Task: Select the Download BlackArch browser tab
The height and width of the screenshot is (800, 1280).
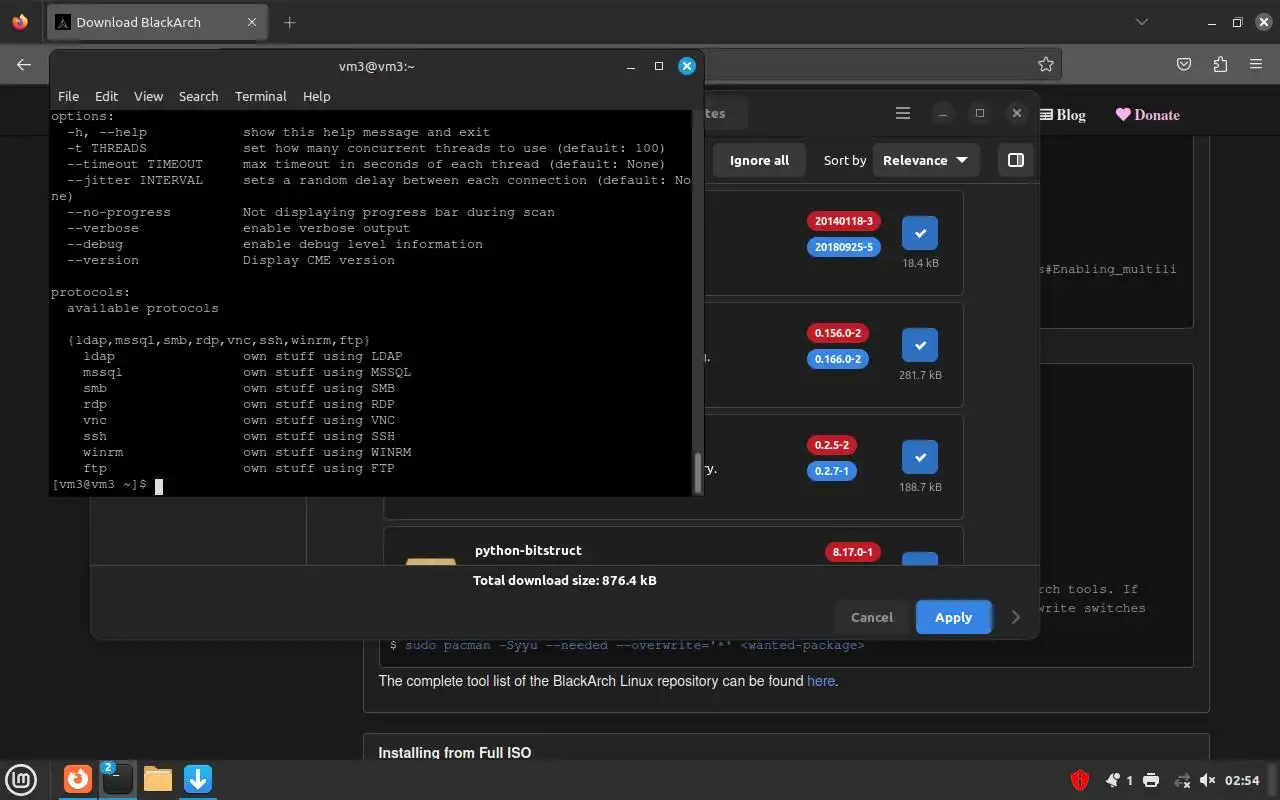Action: click(x=157, y=22)
